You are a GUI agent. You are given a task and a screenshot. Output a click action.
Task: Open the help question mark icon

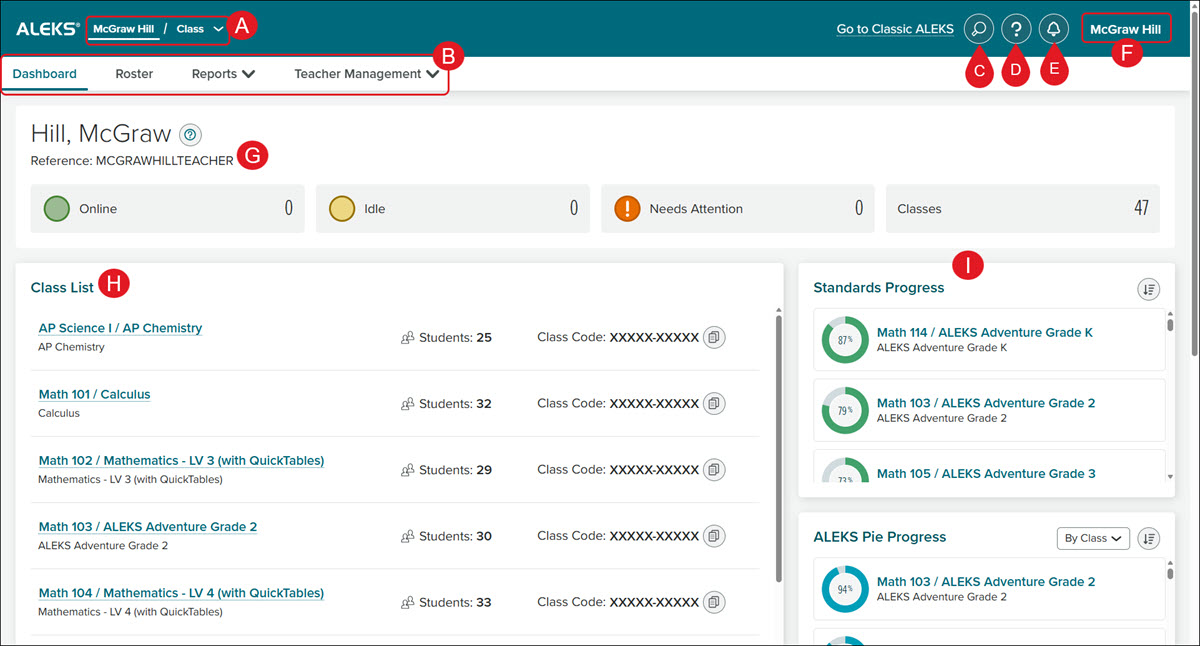tap(1016, 29)
